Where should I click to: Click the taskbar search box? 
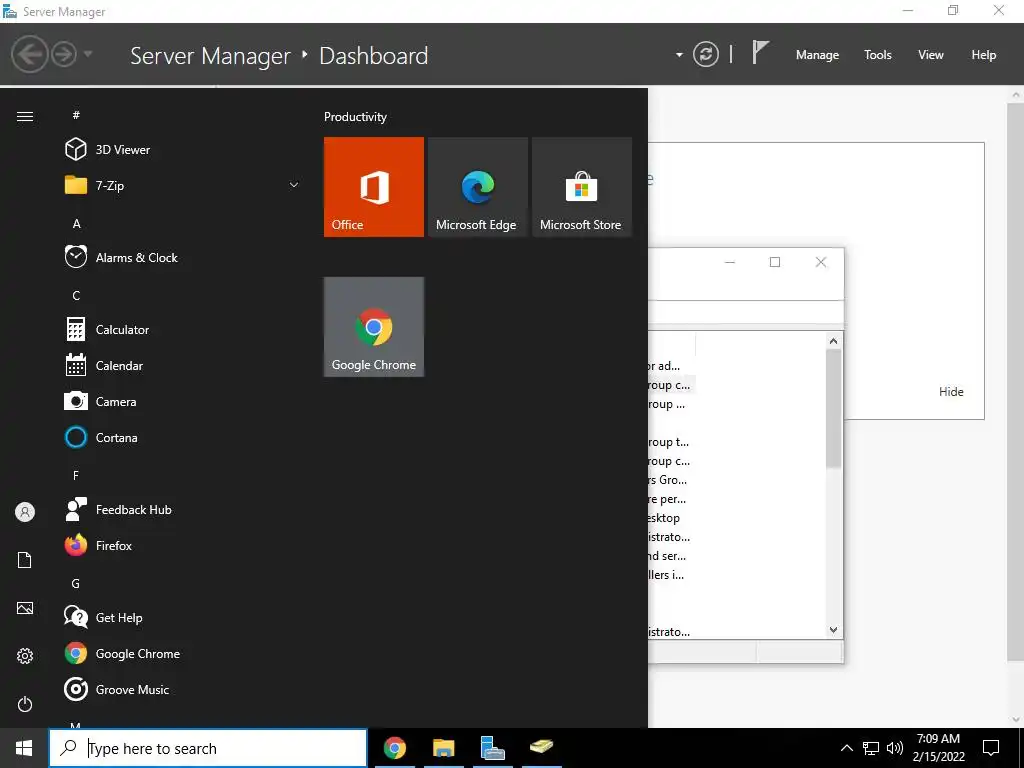208,748
